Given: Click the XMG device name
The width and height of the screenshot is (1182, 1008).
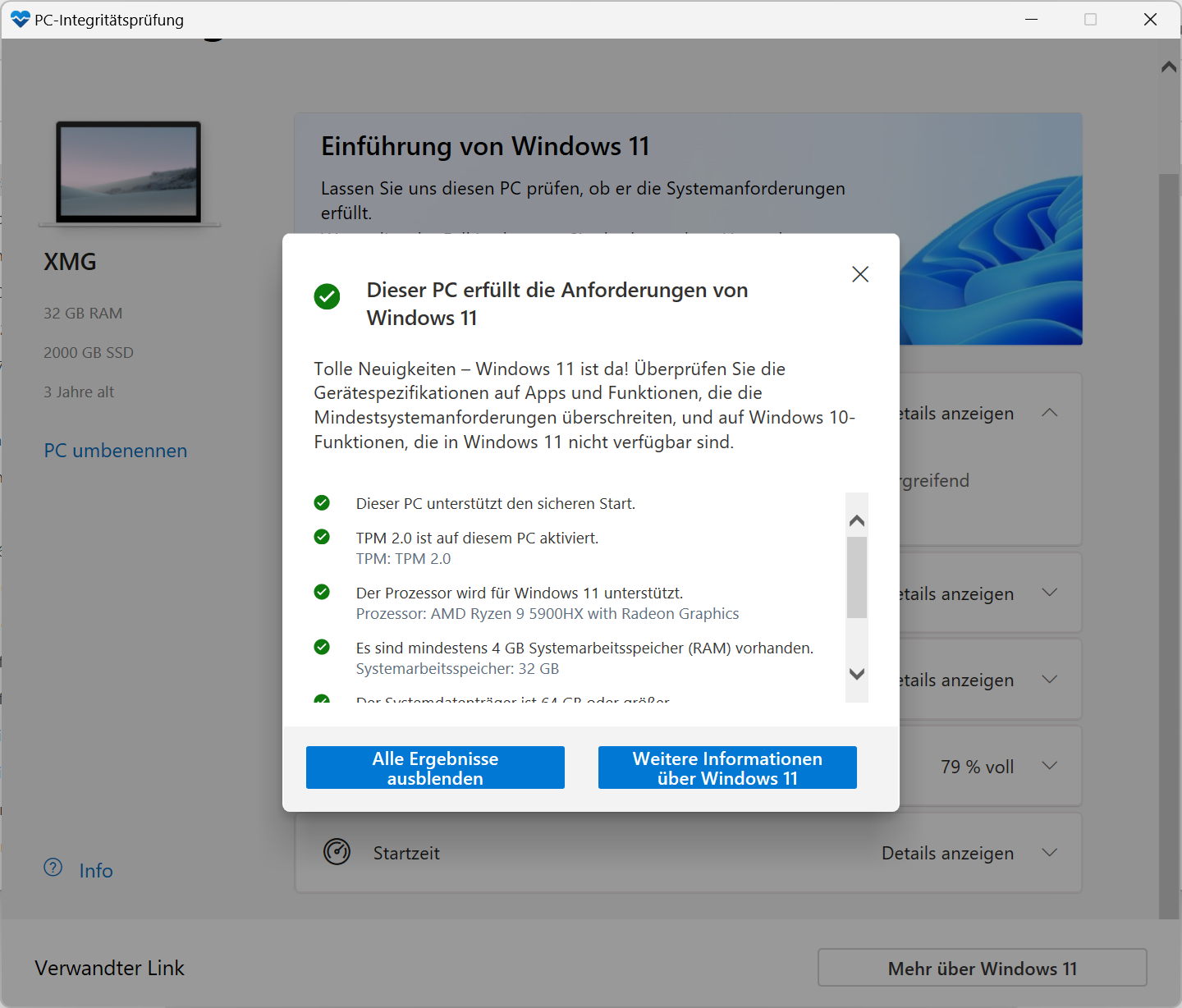Looking at the screenshot, I should [x=70, y=262].
